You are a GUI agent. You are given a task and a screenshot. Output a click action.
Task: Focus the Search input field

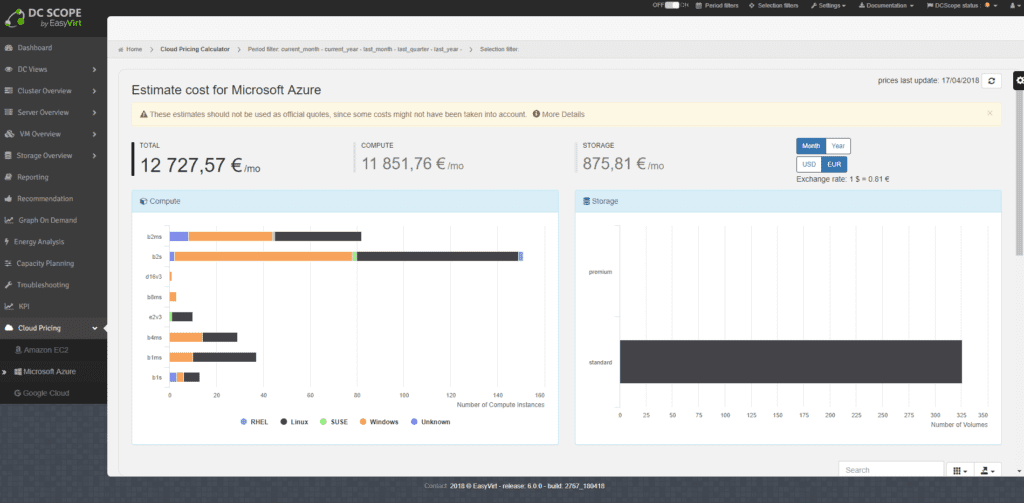[x=891, y=470]
